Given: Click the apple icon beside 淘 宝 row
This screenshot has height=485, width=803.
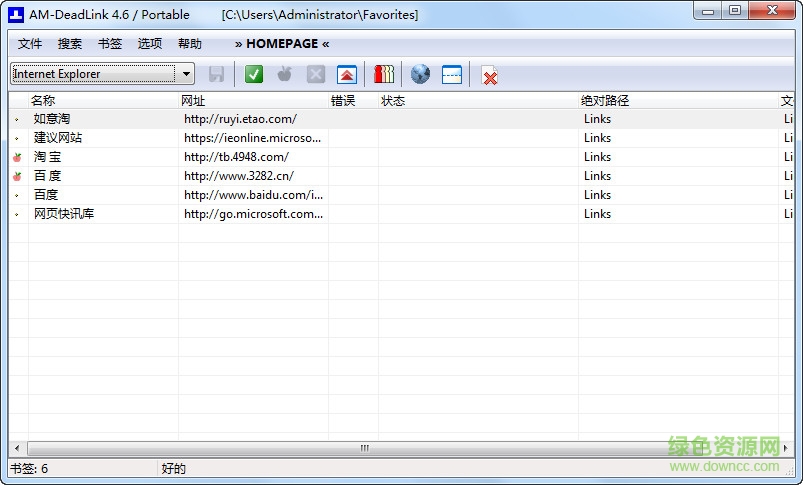Looking at the screenshot, I should pos(17,157).
